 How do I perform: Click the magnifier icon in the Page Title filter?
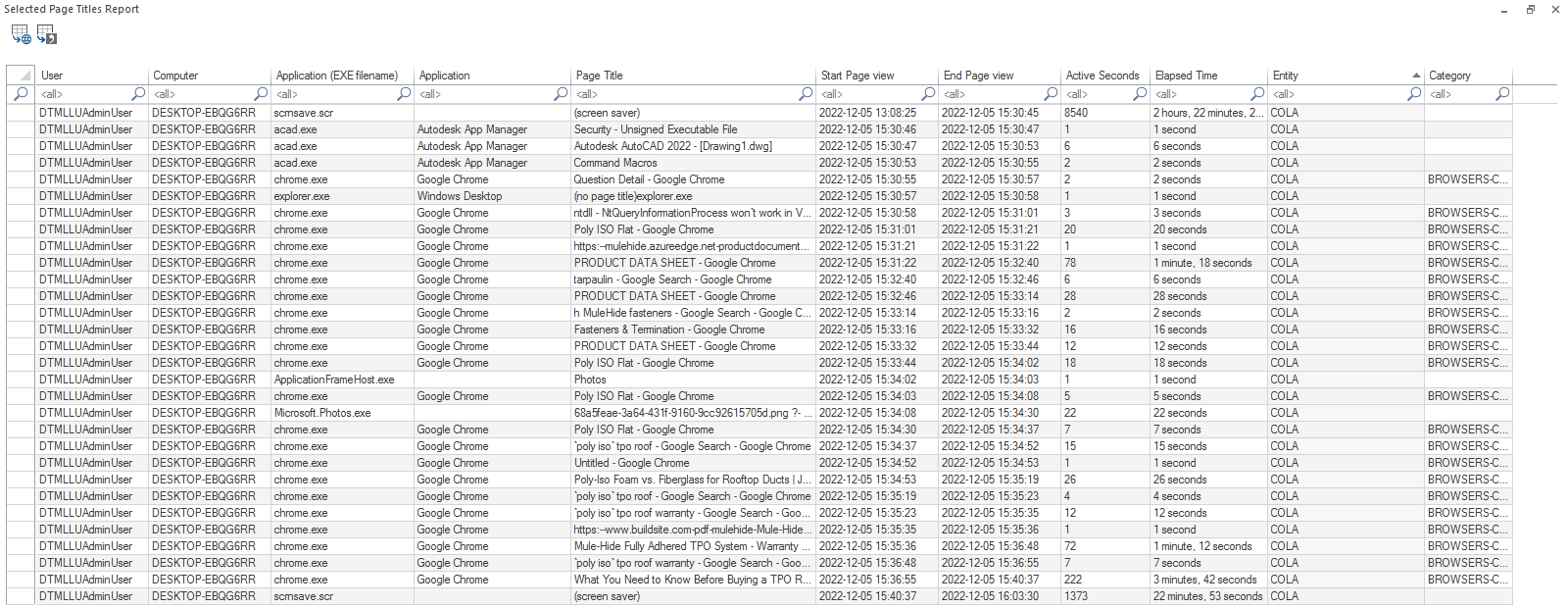coord(806,94)
